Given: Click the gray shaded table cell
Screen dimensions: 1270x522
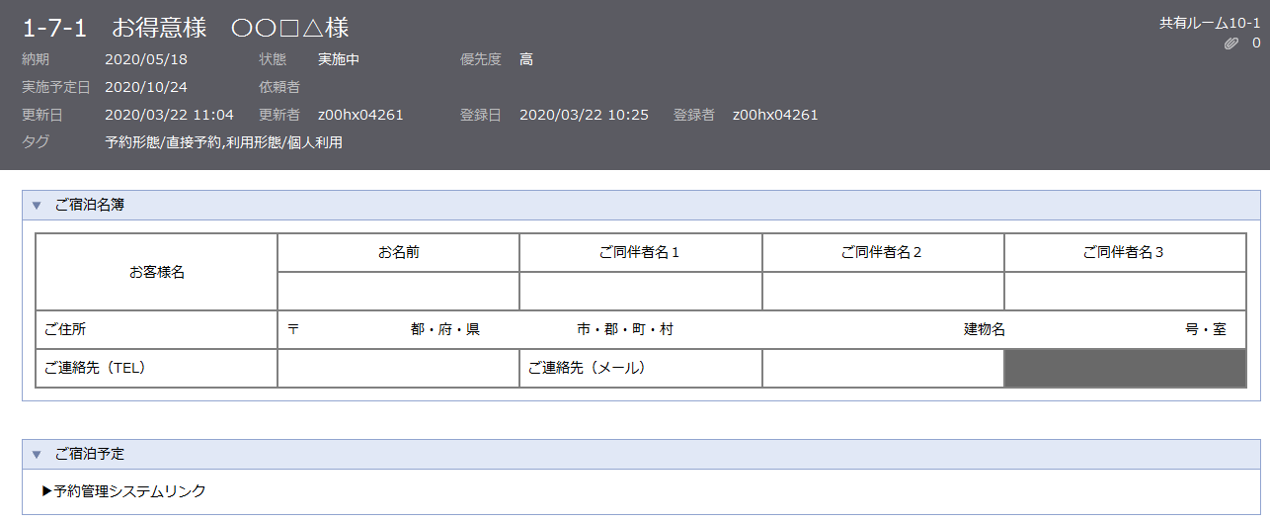Looking at the screenshot, I should pos(1124,368).
